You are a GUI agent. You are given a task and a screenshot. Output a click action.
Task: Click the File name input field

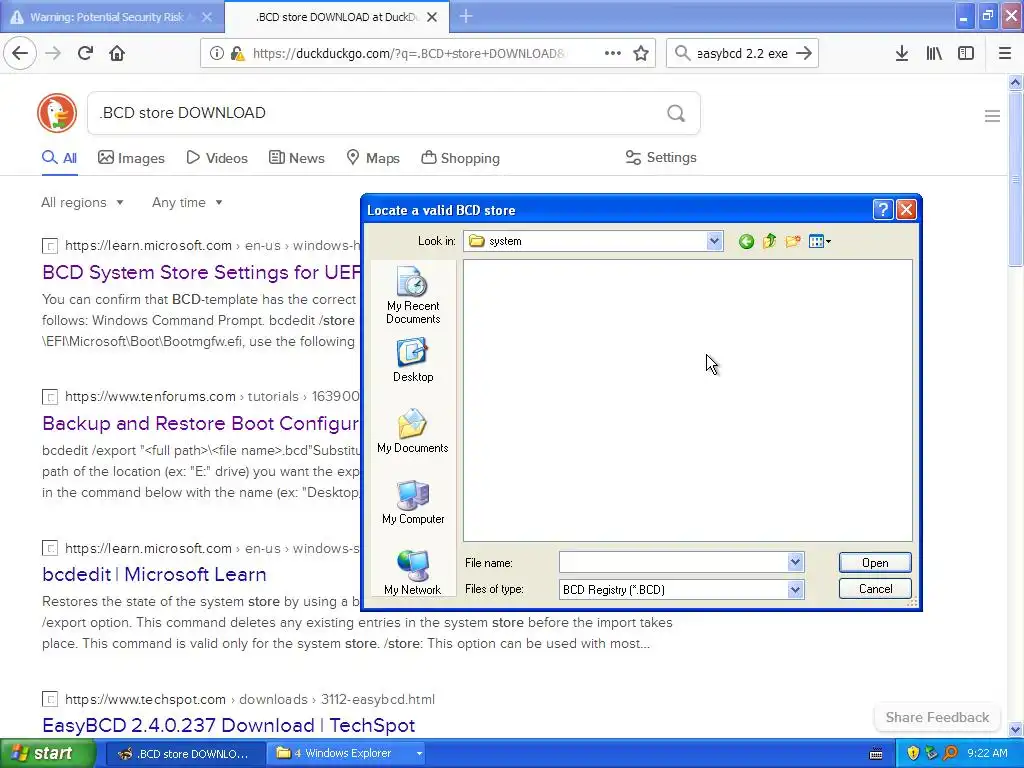673,562
